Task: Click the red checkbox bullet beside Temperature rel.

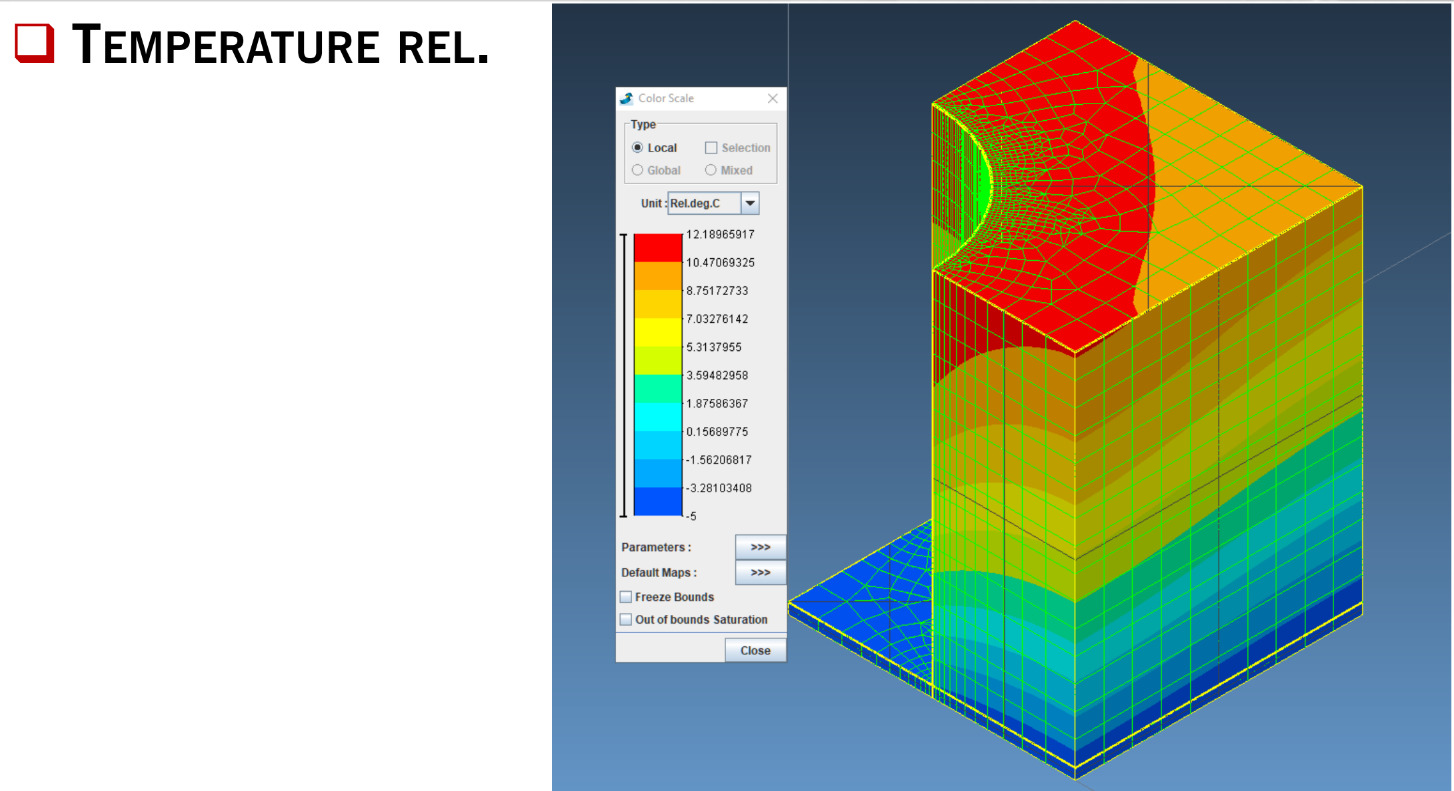Action: (33, 44)
